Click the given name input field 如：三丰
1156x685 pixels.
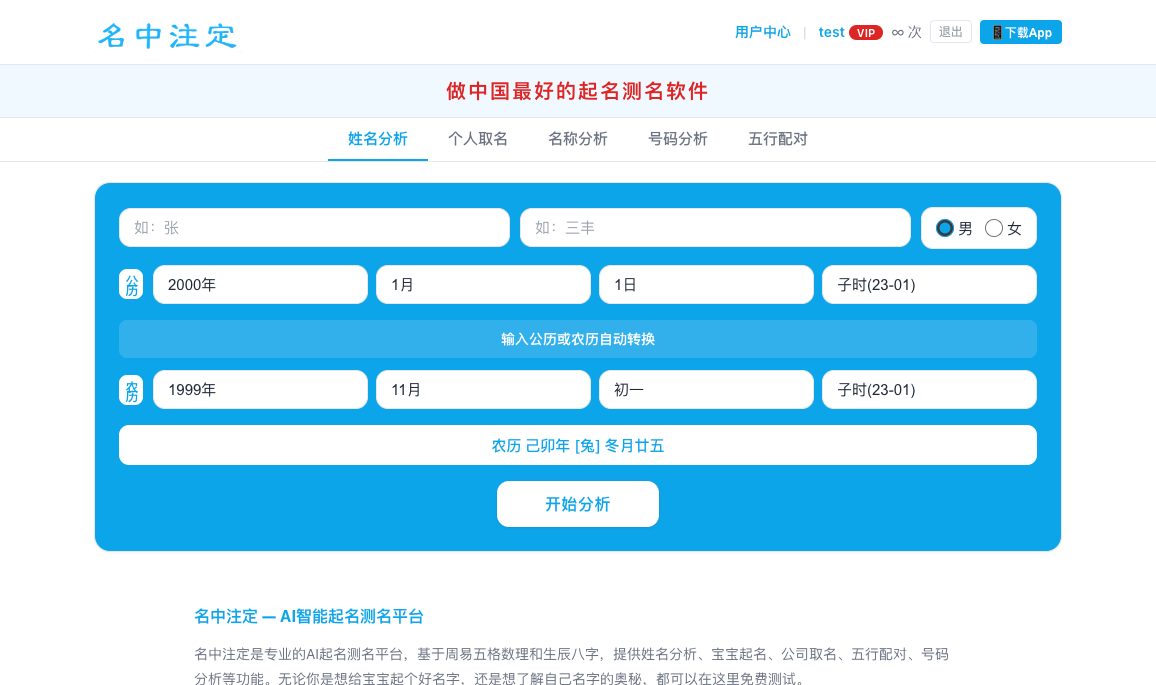(715, 228)
